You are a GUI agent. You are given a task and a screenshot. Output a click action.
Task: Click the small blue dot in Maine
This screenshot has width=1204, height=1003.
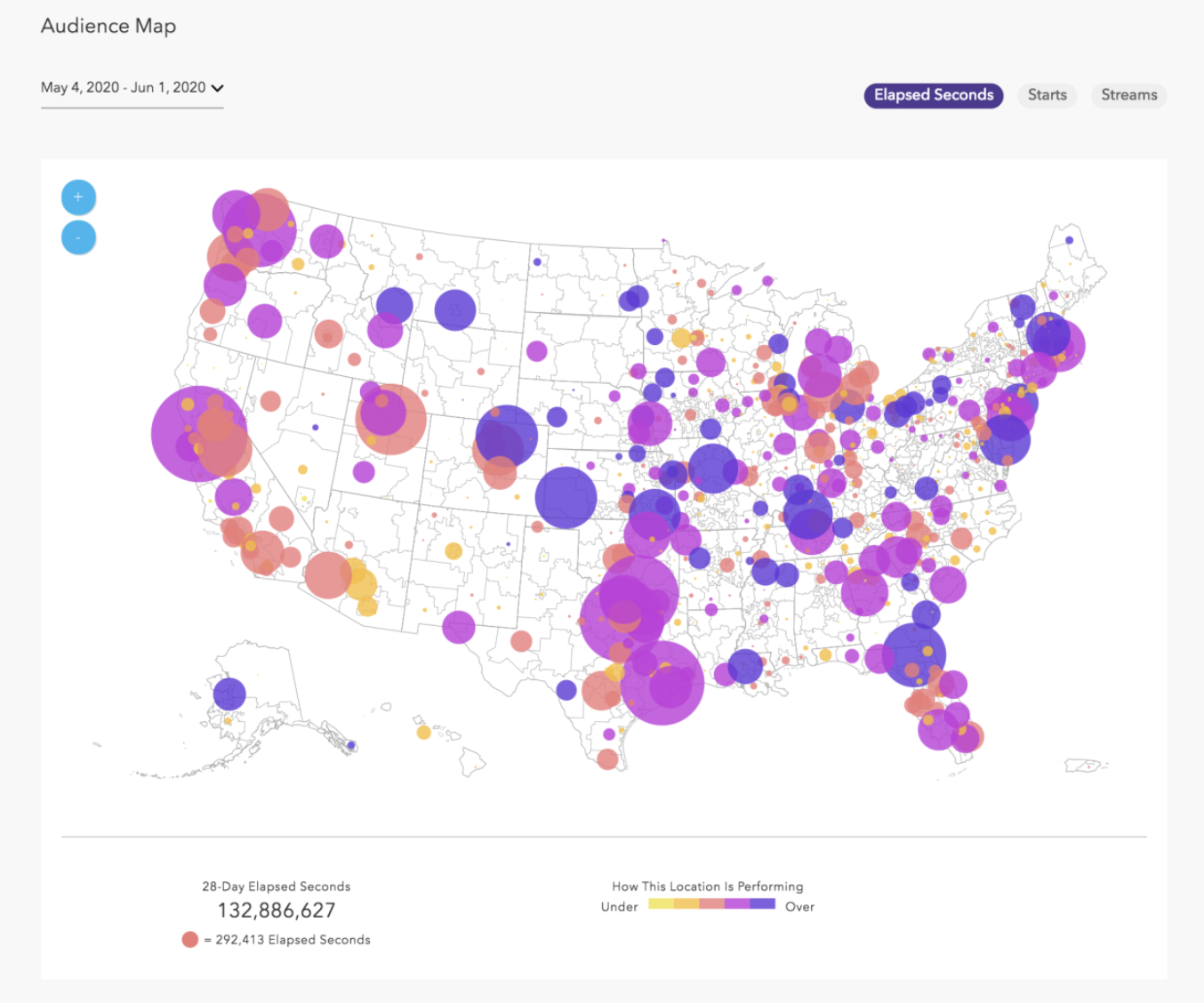pos(1069,240)
